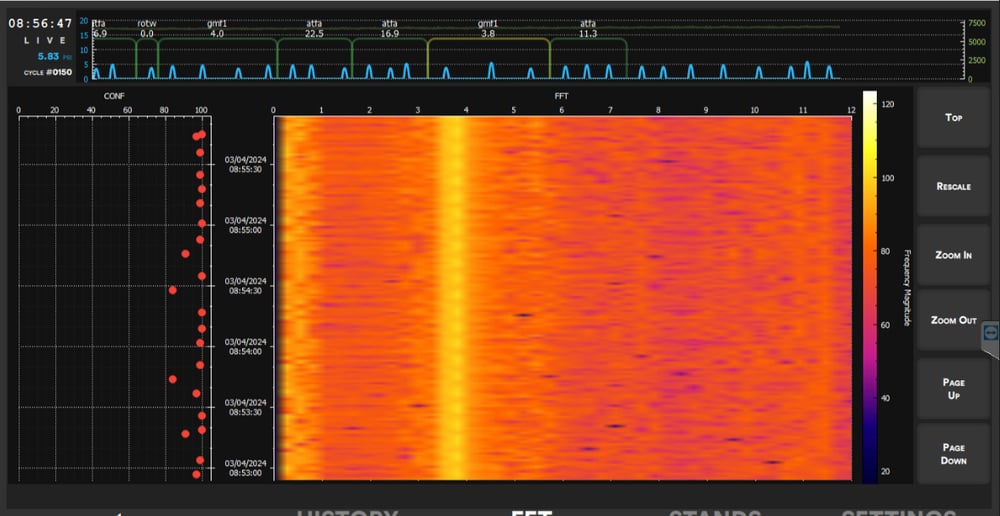The width and height of the screenshot is (1000, 516).
Task: Click the Frequency Magnitude color scale bar
Action: (x=870, y=285)
